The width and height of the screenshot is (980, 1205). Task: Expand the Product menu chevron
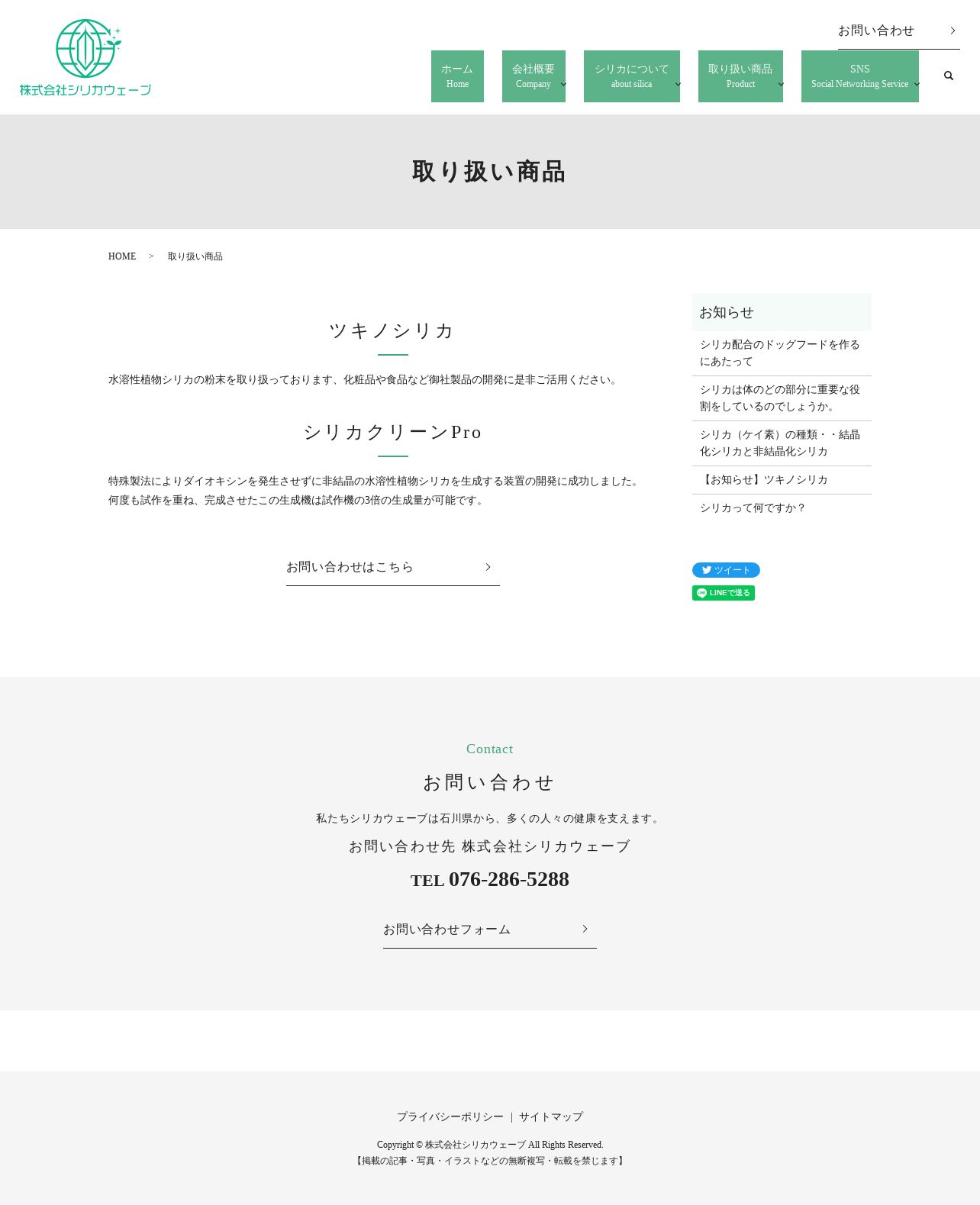tap(781, 84)
